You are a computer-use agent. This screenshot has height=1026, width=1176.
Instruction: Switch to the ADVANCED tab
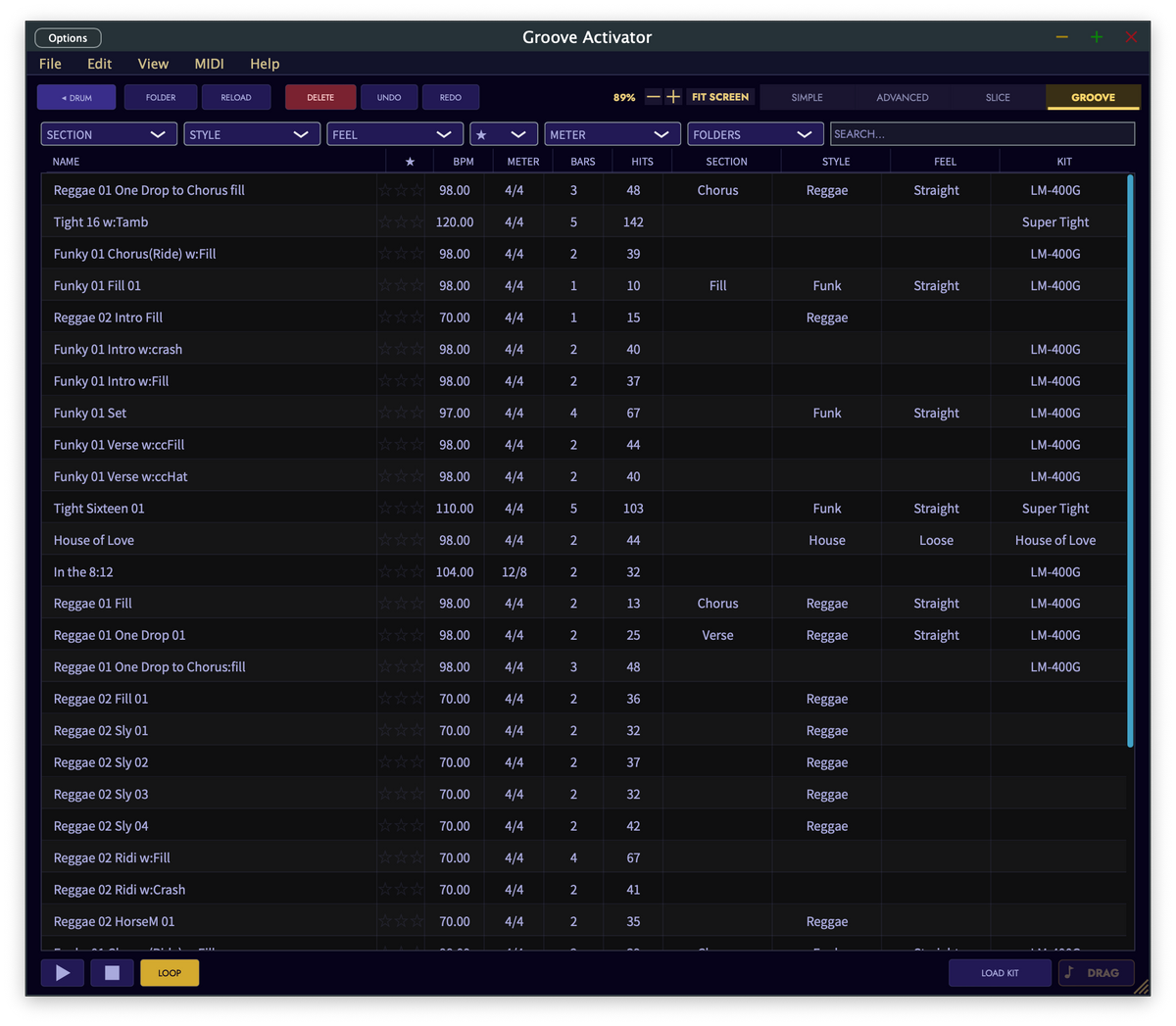(903, 97)
